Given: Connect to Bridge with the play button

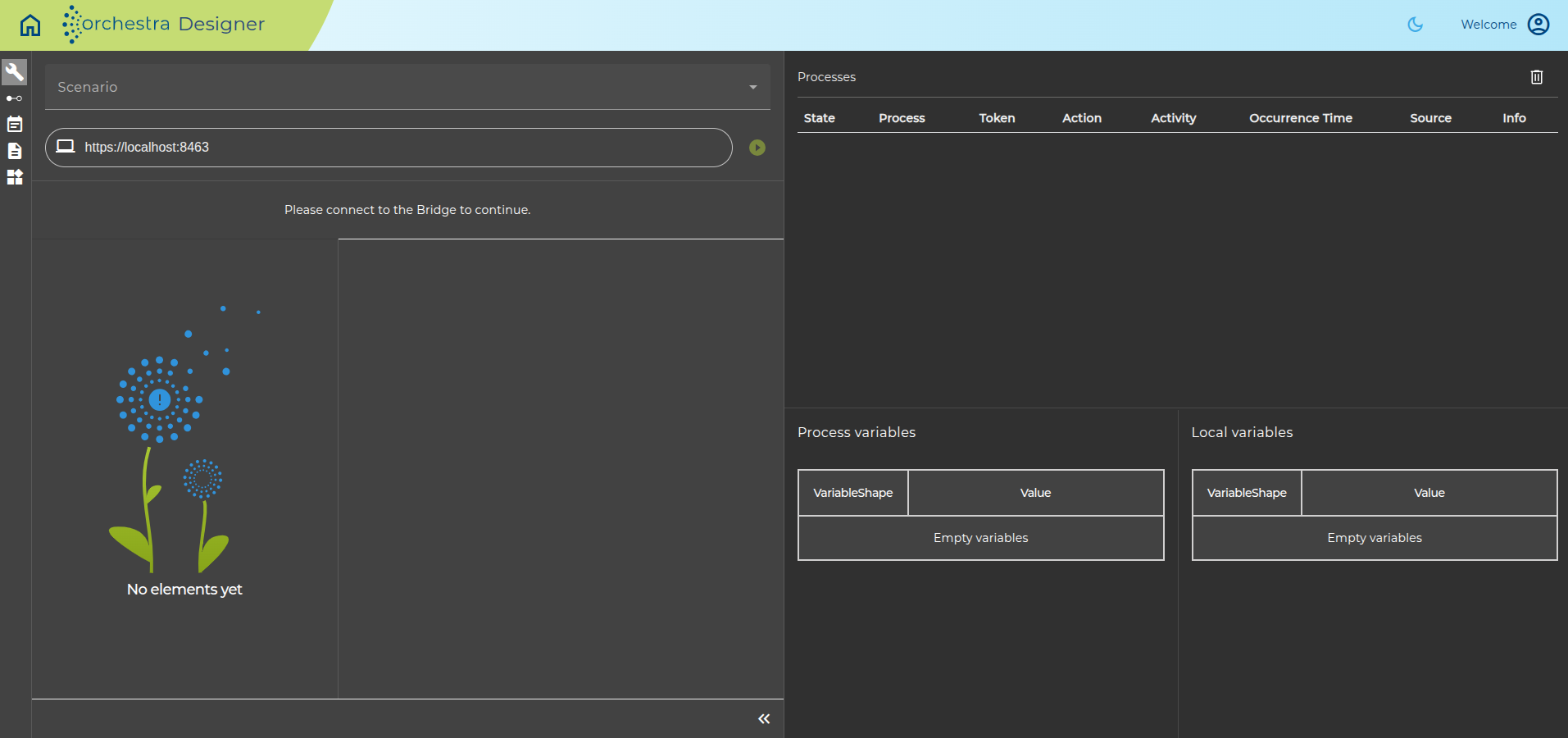Looking at the screenshot, I should [x=757, y=148].
